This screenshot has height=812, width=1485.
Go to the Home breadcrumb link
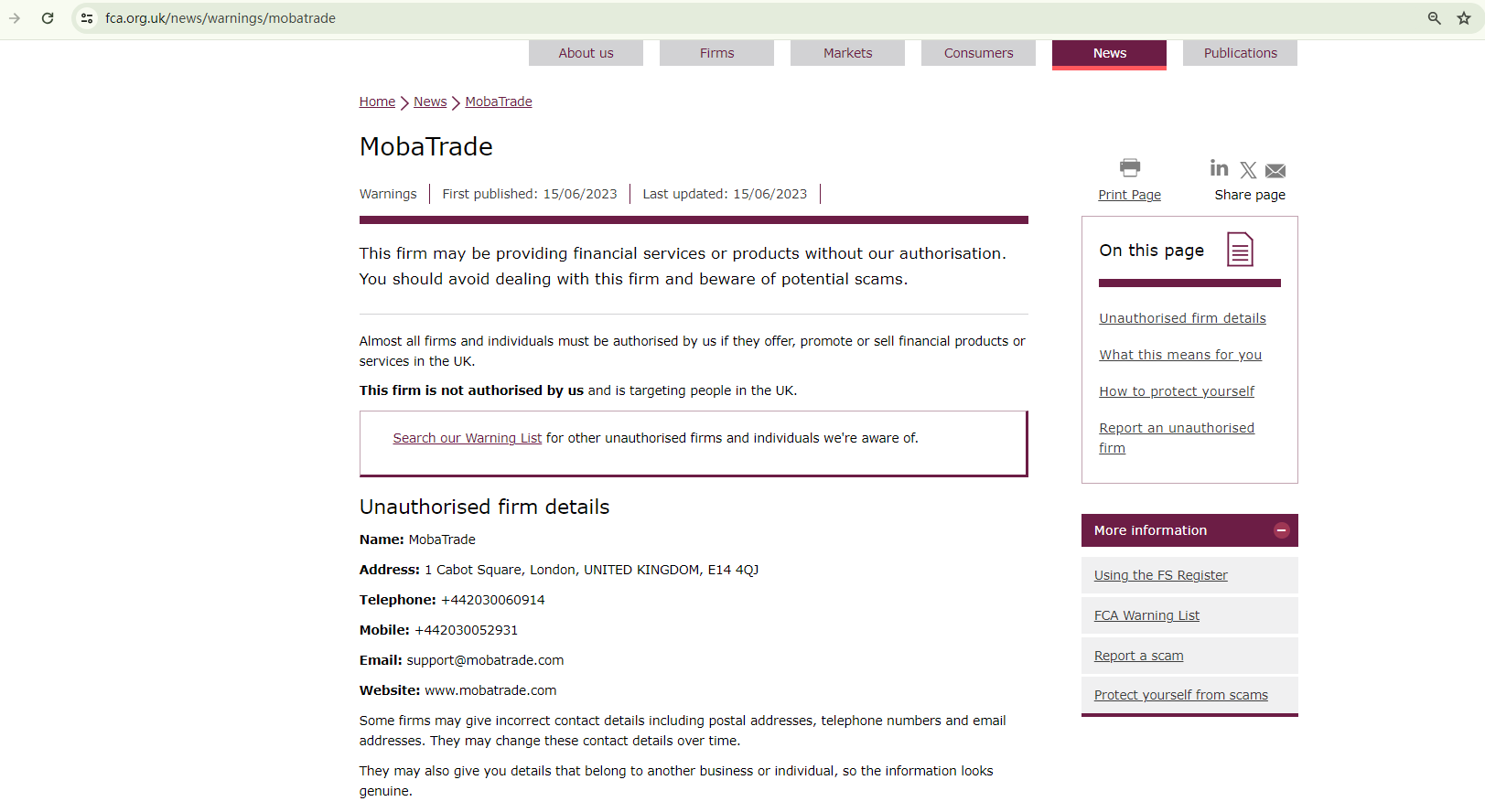[377, 101]
